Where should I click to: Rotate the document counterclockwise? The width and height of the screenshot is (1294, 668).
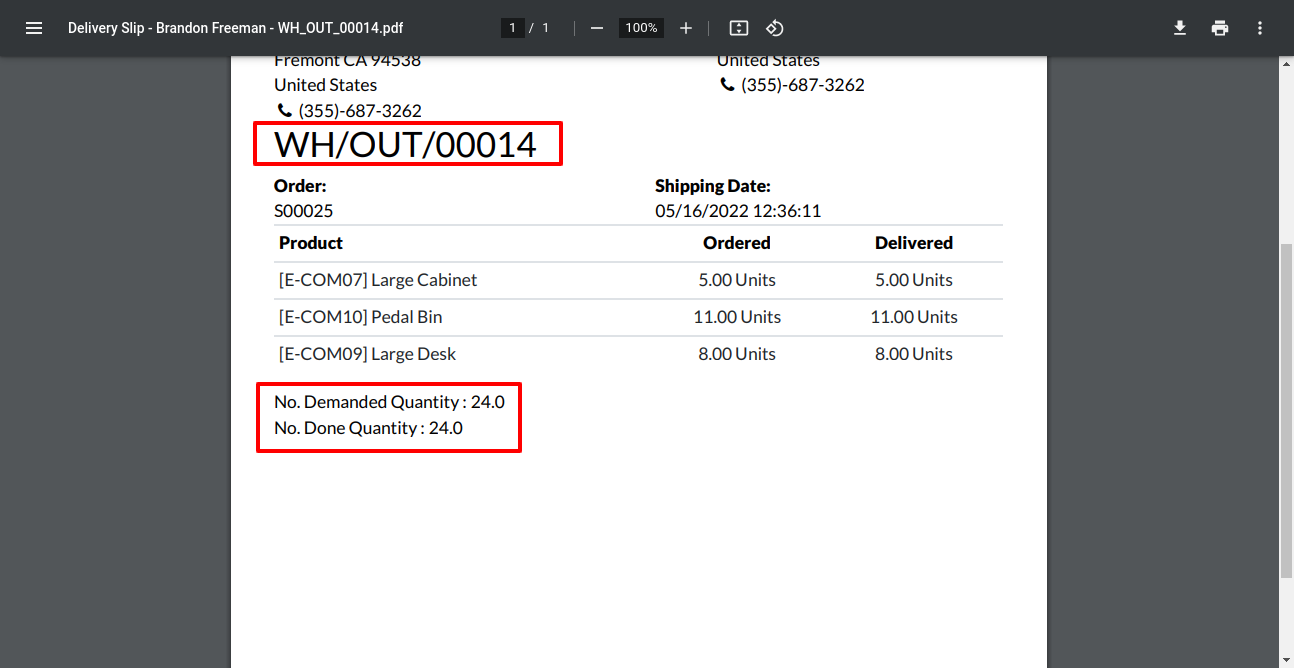click(x=775, y=28)
